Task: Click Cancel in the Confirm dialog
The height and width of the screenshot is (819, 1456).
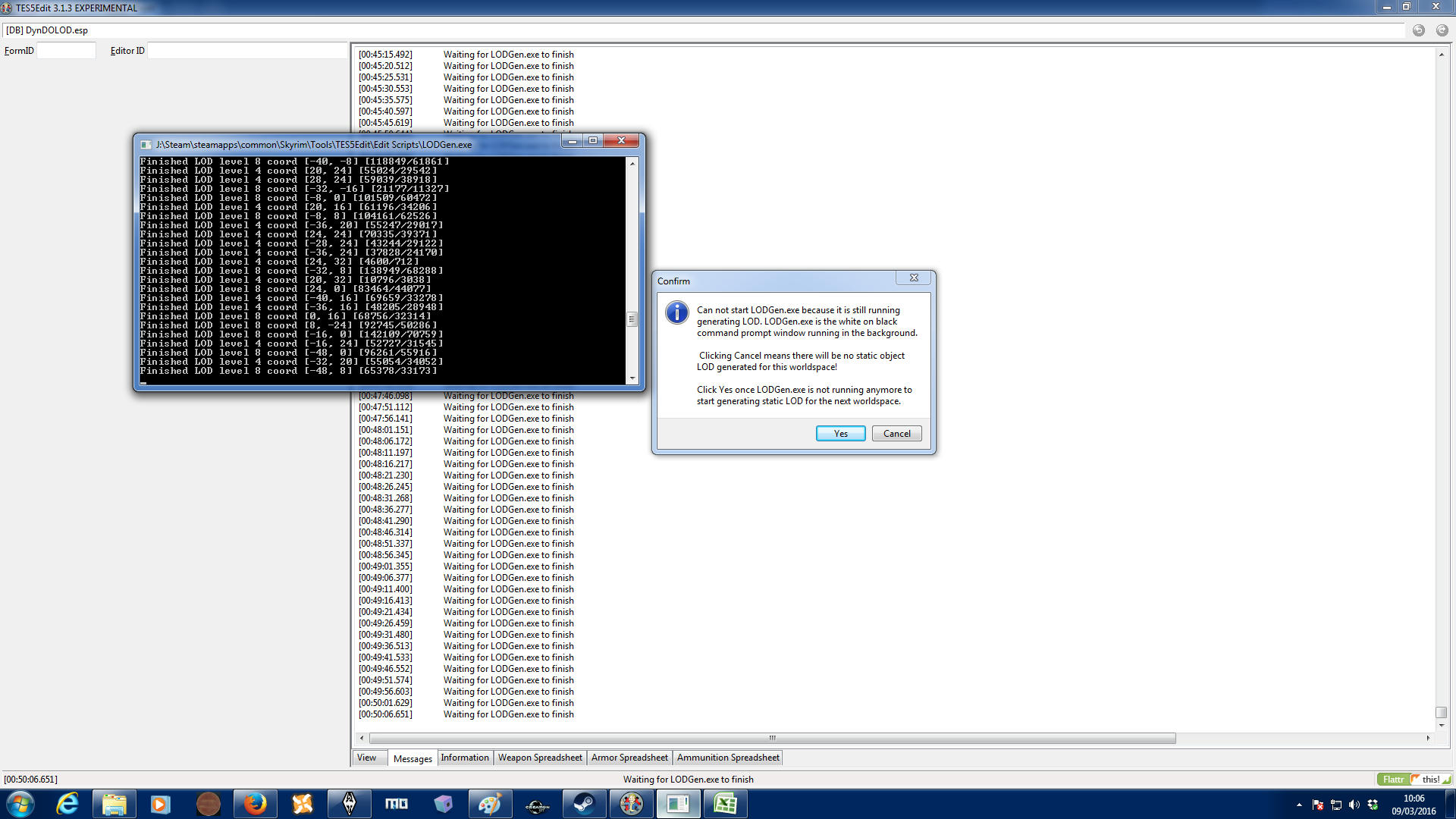Action: pos(896,433)
